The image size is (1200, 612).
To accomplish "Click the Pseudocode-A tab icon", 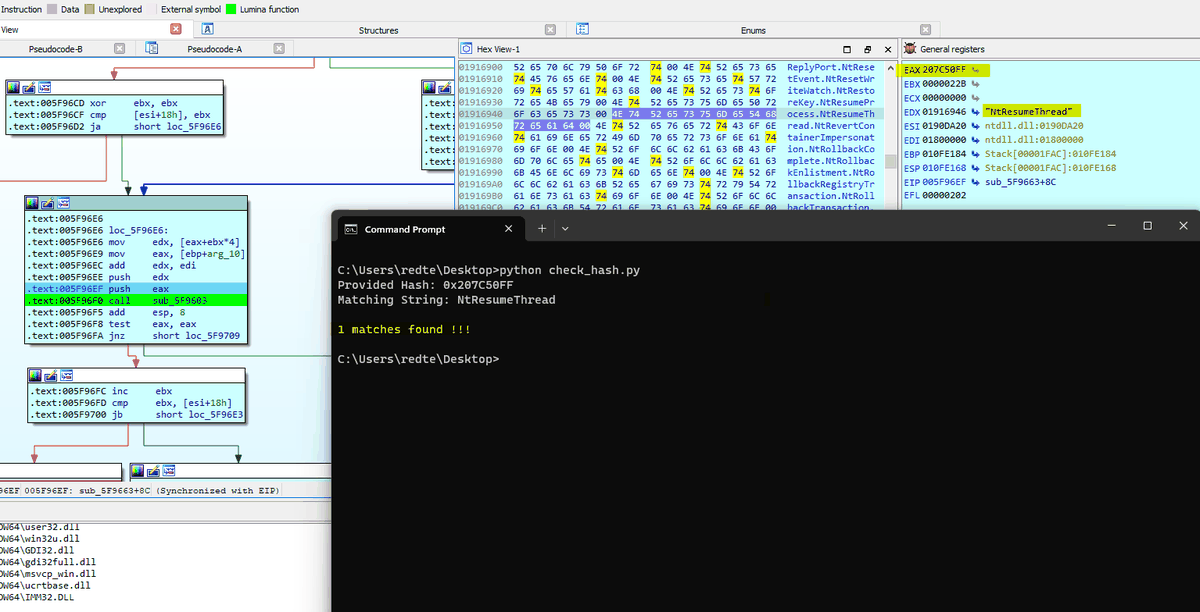I will (x=152, y=48).
